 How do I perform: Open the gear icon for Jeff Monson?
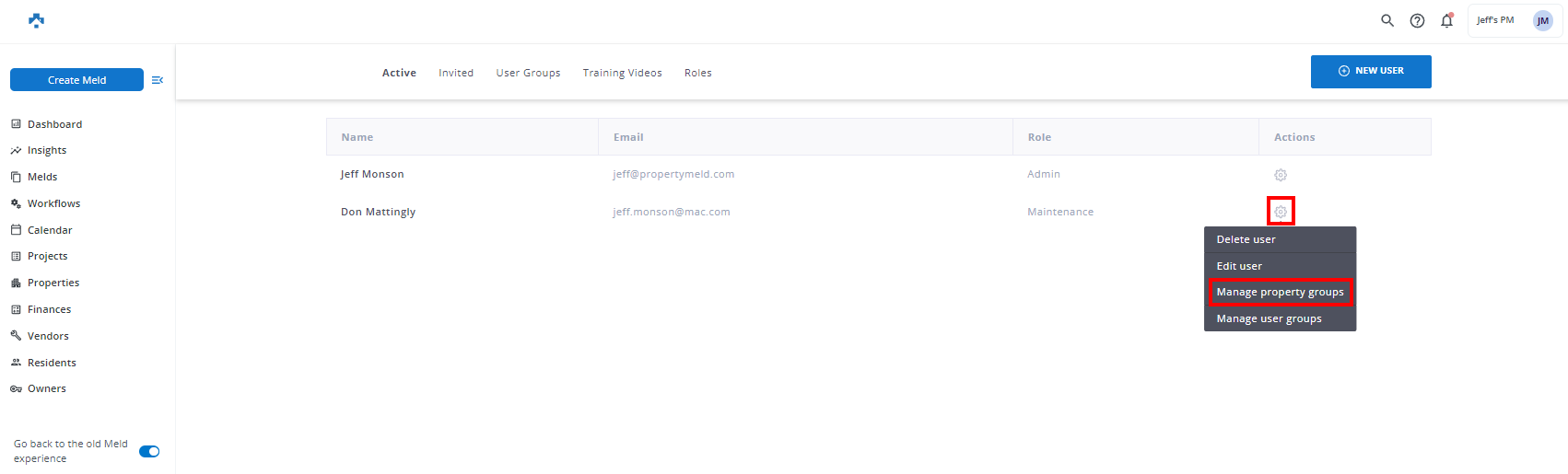(x=1280, y=175)
